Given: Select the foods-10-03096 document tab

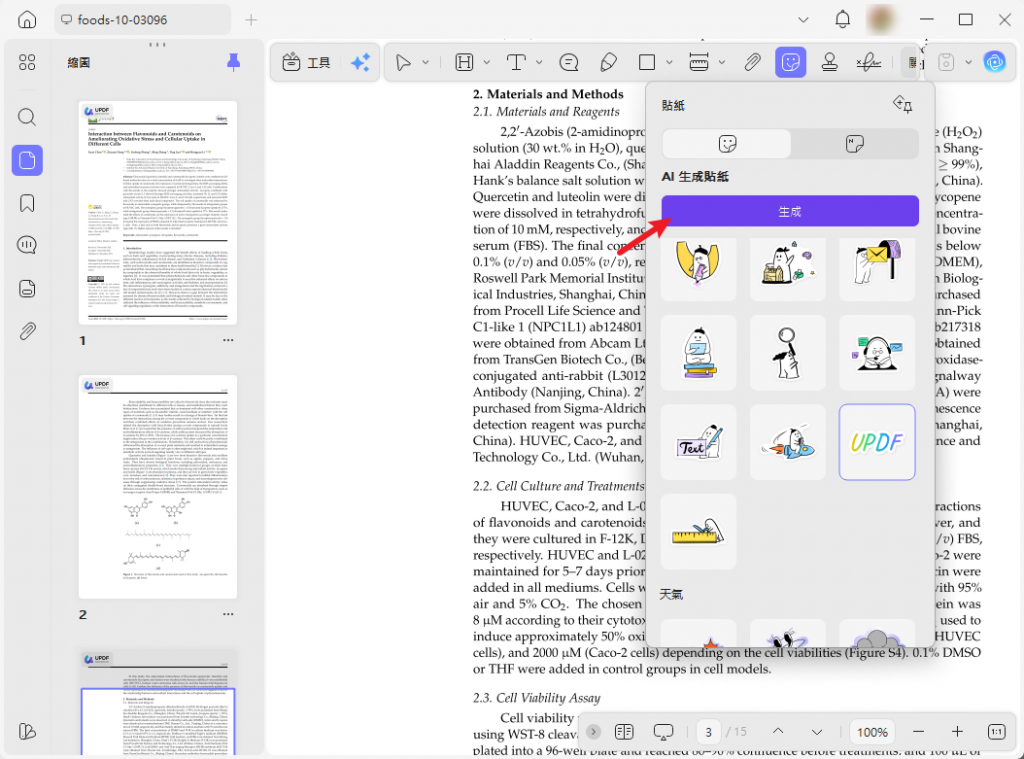Looking at the screenshot, I should point(142,20).
